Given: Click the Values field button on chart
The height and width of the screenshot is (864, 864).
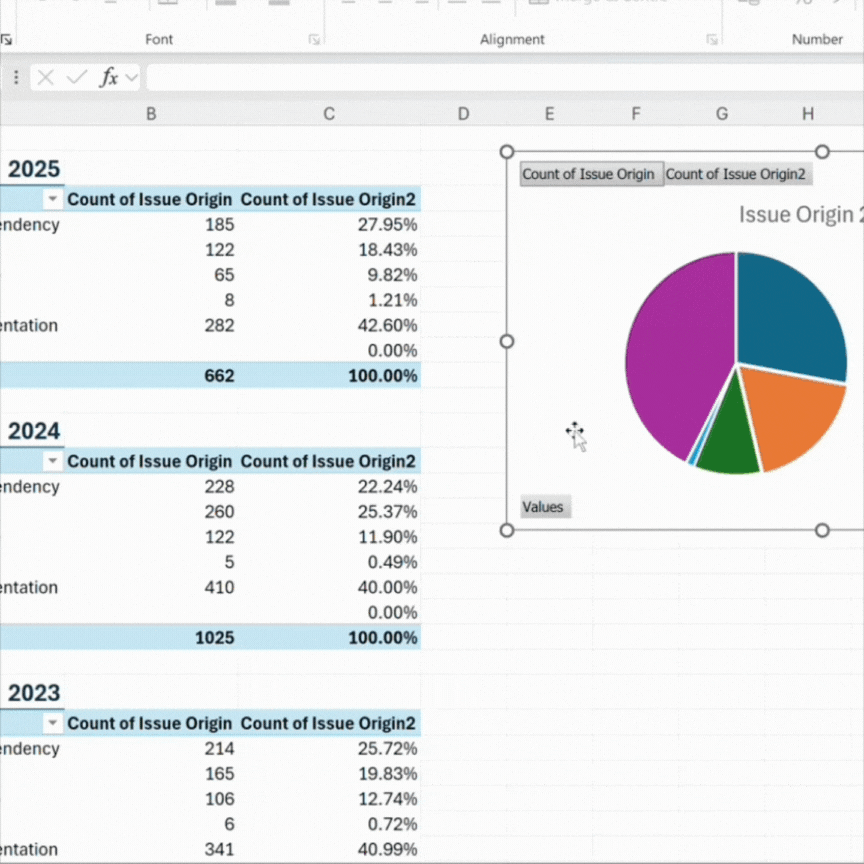Looking at the screenshot, I should (543, 507).
